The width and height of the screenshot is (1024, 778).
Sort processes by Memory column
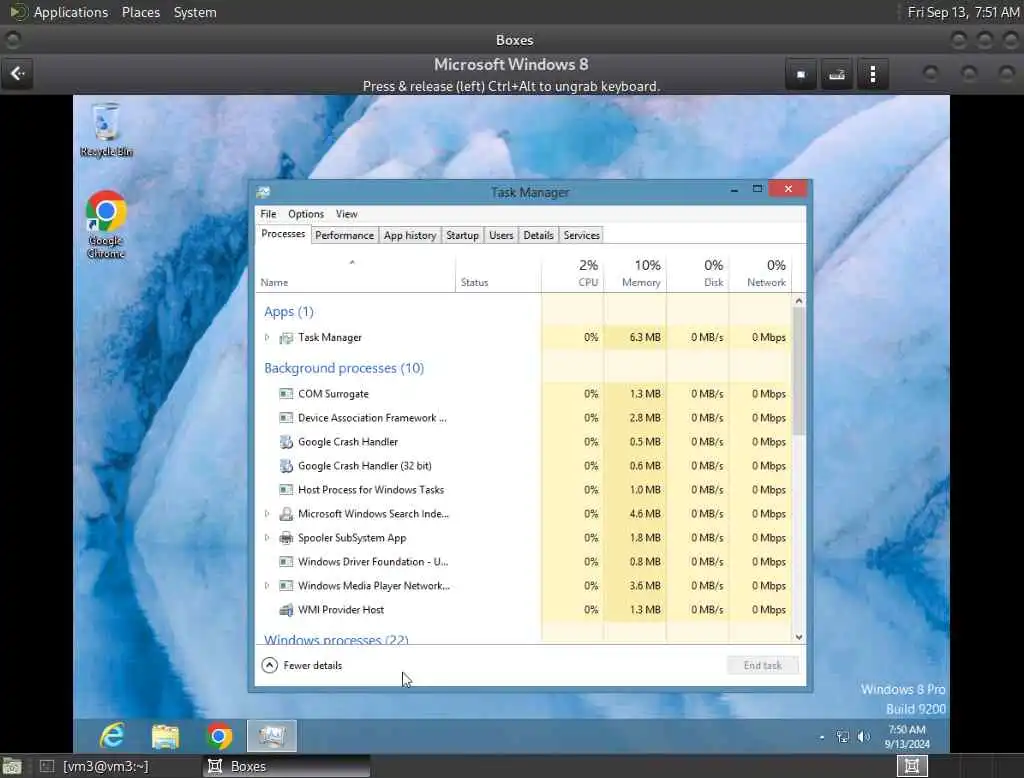(x=635, y=274)
